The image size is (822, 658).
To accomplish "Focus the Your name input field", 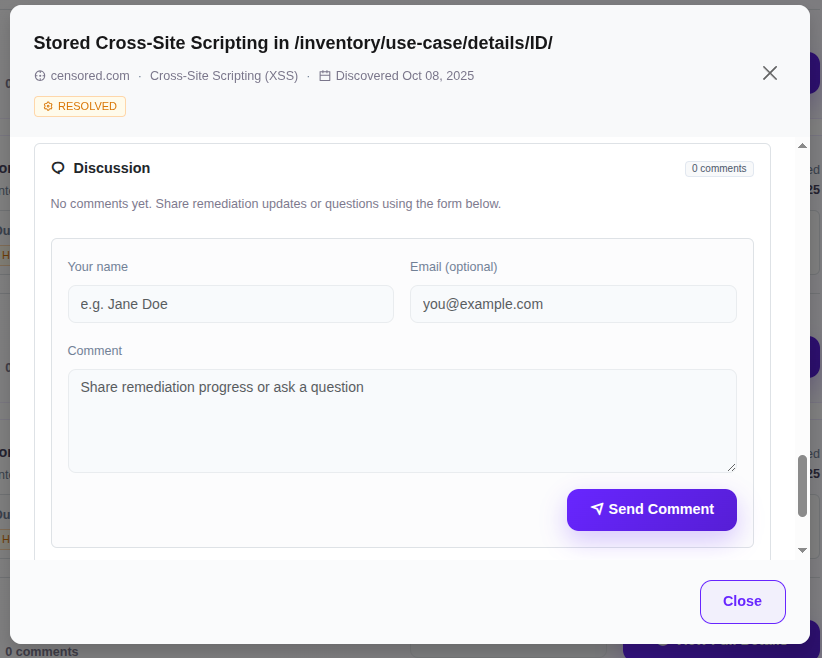I will 230,304.
